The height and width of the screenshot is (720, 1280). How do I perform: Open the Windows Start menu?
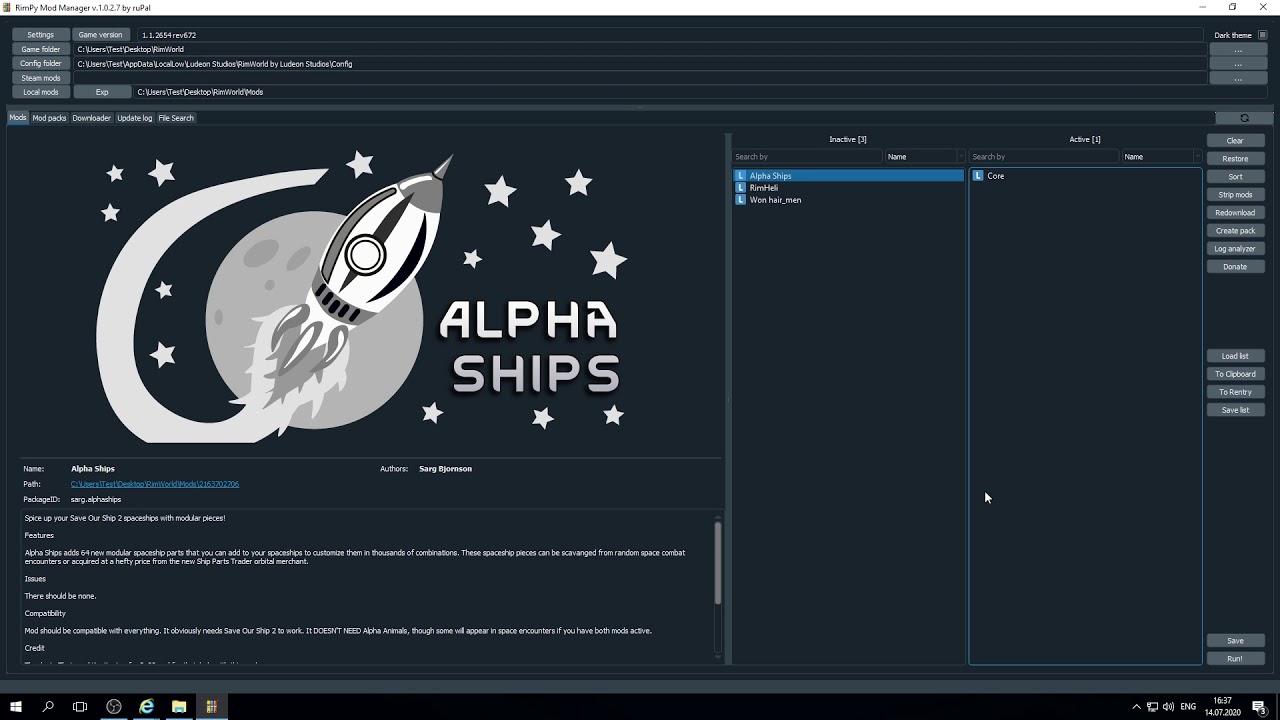(x=16, y=707)
